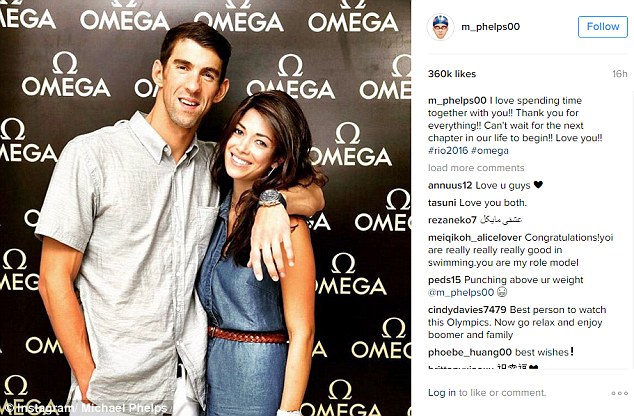Screen dimensions: 634x416
Task: Open the three-dot more options menu
Action: (x=619, y=393)
